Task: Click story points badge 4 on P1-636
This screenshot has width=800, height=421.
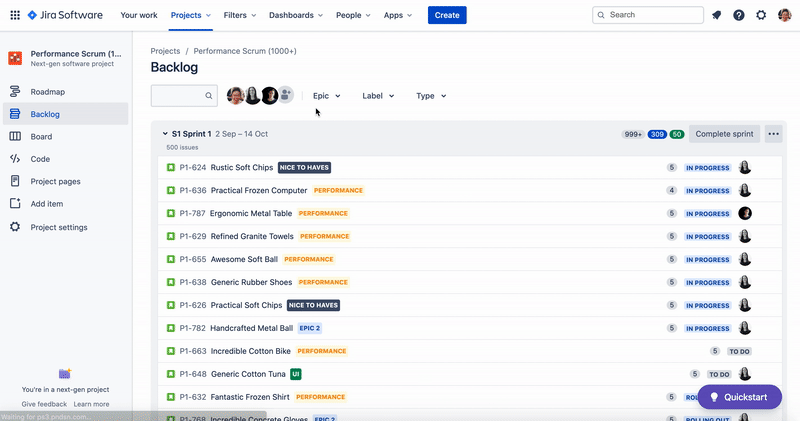Action: 671,190
